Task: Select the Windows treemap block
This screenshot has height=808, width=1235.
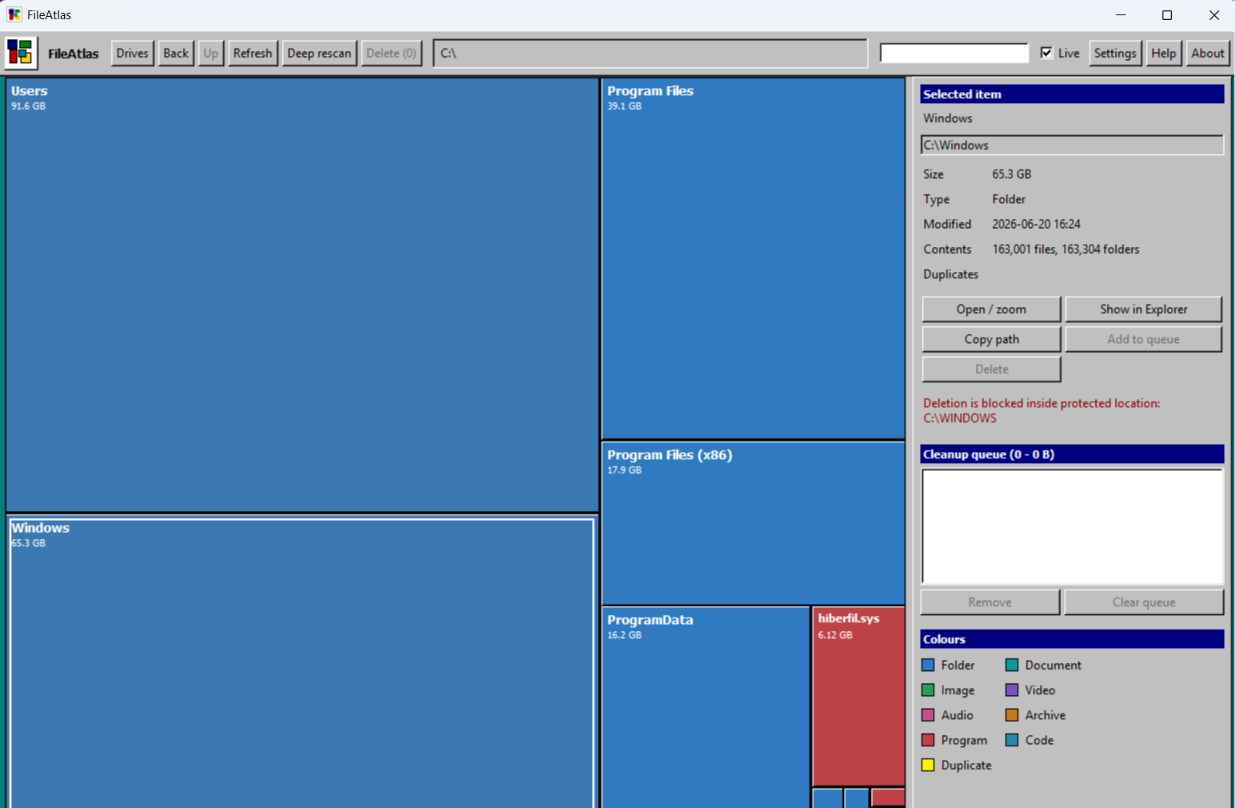Action: (x=302, y=662)
